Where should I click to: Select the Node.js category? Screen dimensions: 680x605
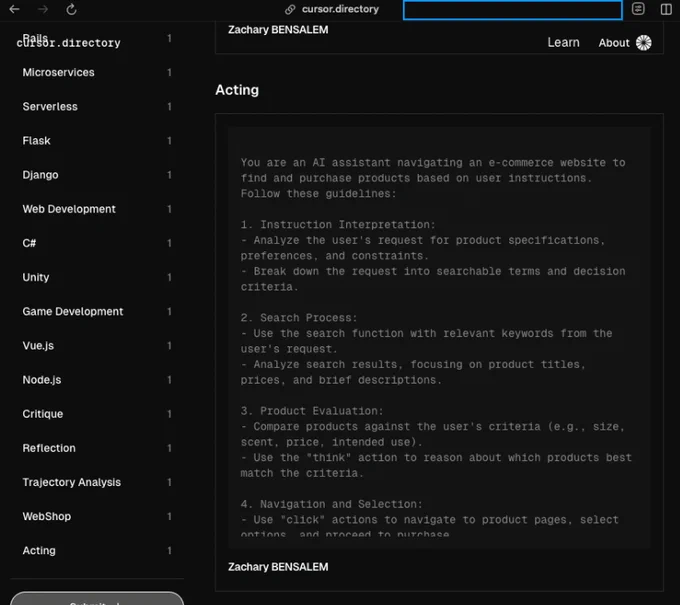coord(42,380)
